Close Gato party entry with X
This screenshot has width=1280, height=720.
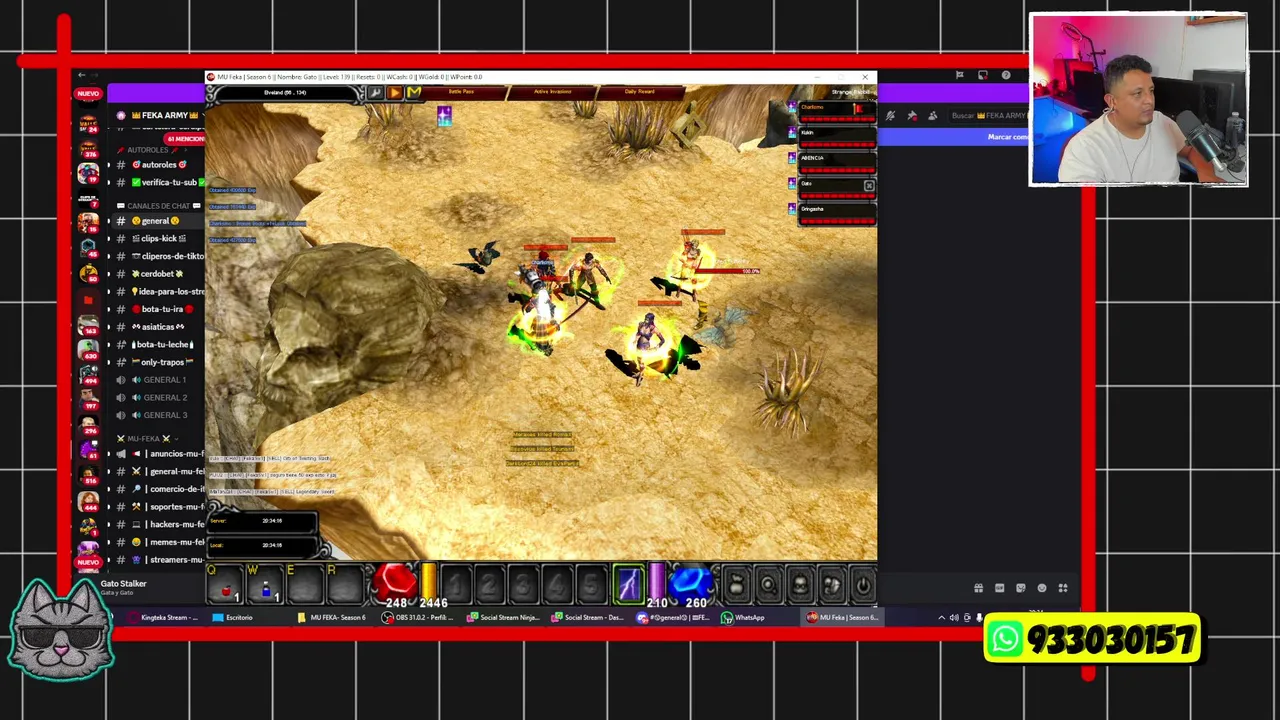pyautogui.click(x=869, y=185)
